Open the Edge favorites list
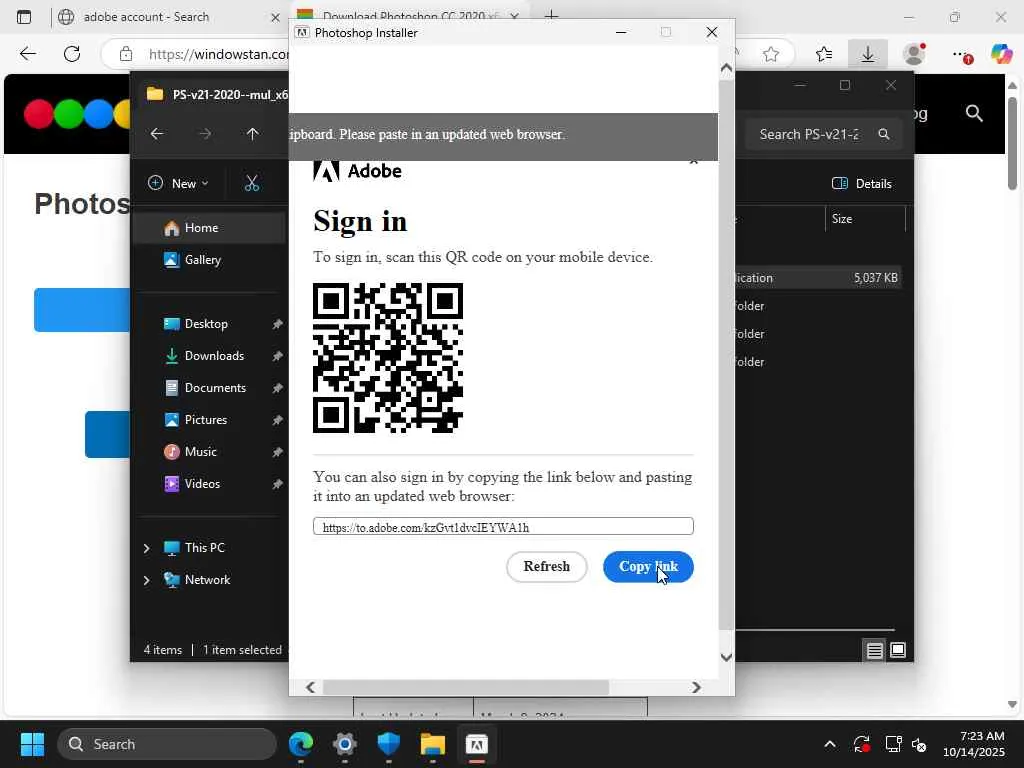This screenshot has height=768, width=1024. (824, 54)
